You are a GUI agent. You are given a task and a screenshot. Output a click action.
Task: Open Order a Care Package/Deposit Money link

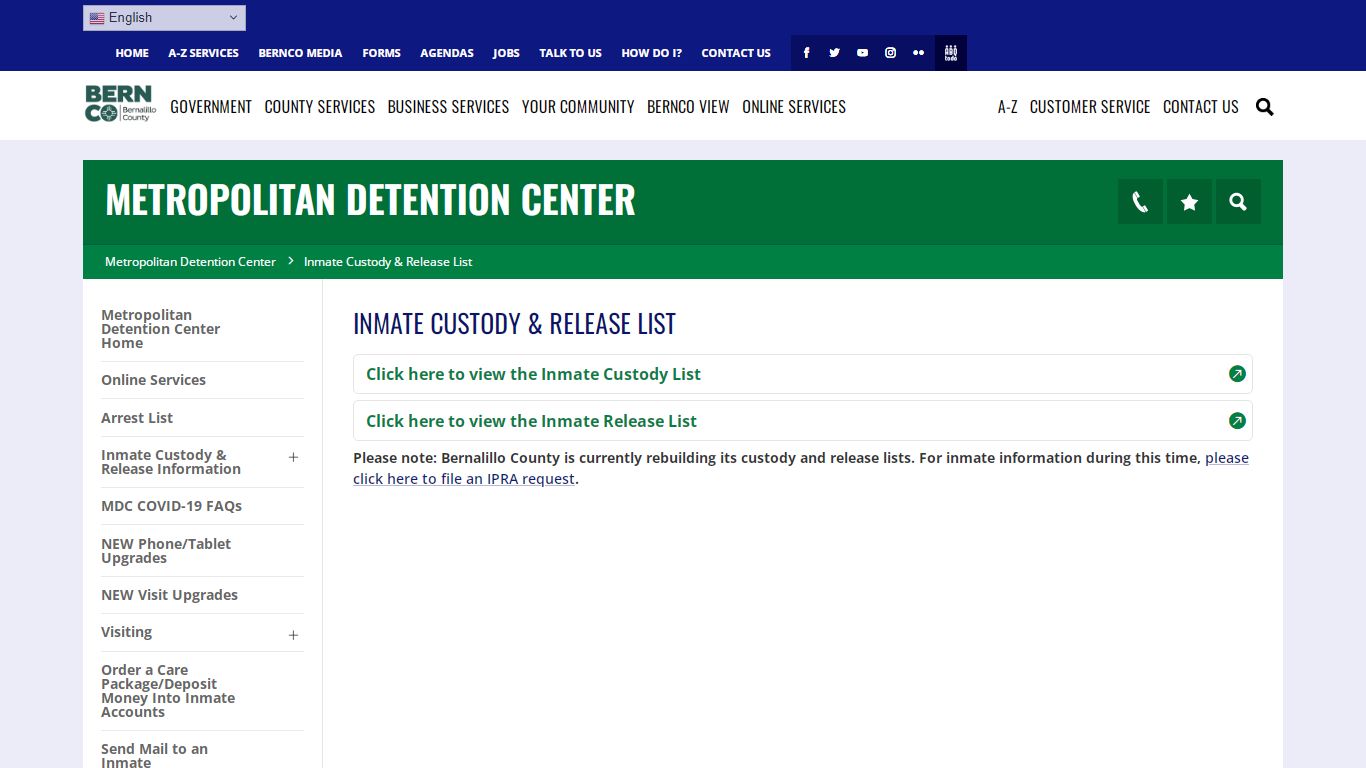(x=168, y=691)
